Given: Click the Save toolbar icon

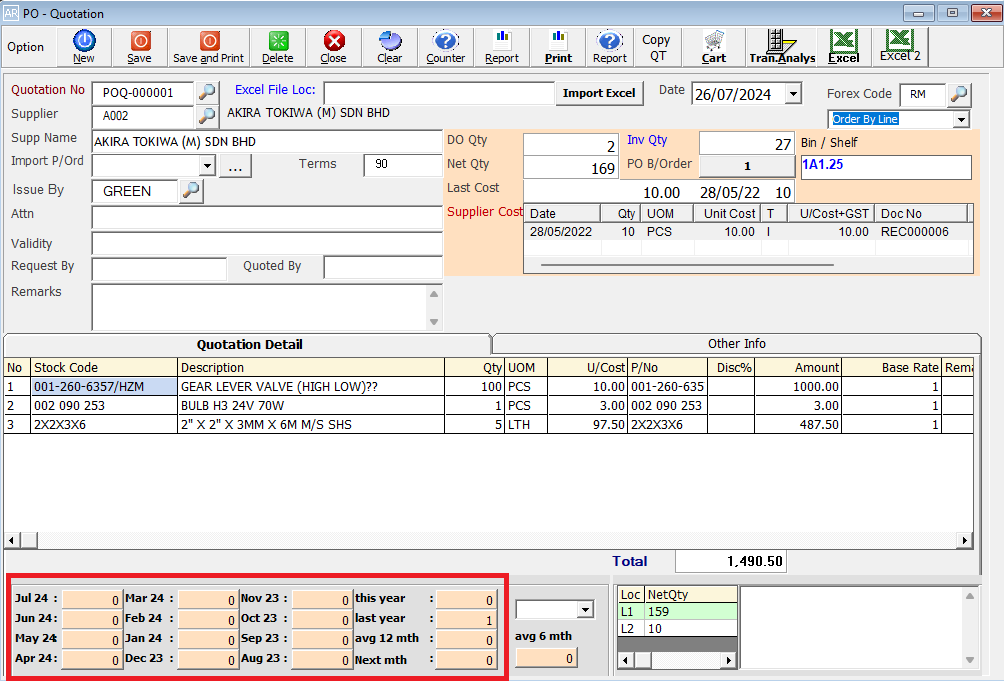Looking at the screenshot, I should 140,47.
